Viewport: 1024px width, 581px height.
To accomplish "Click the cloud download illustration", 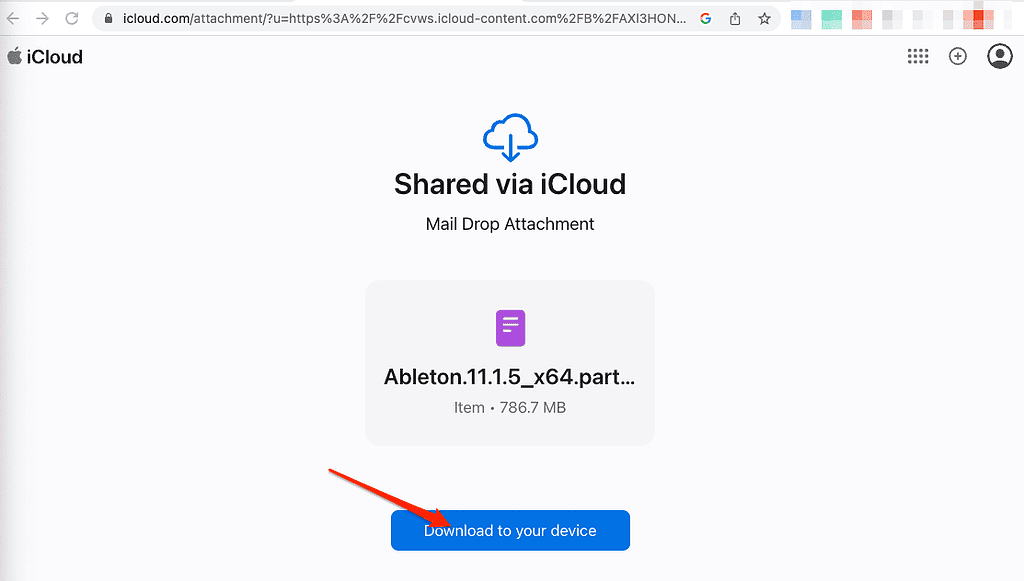I will tap(510, 135).
